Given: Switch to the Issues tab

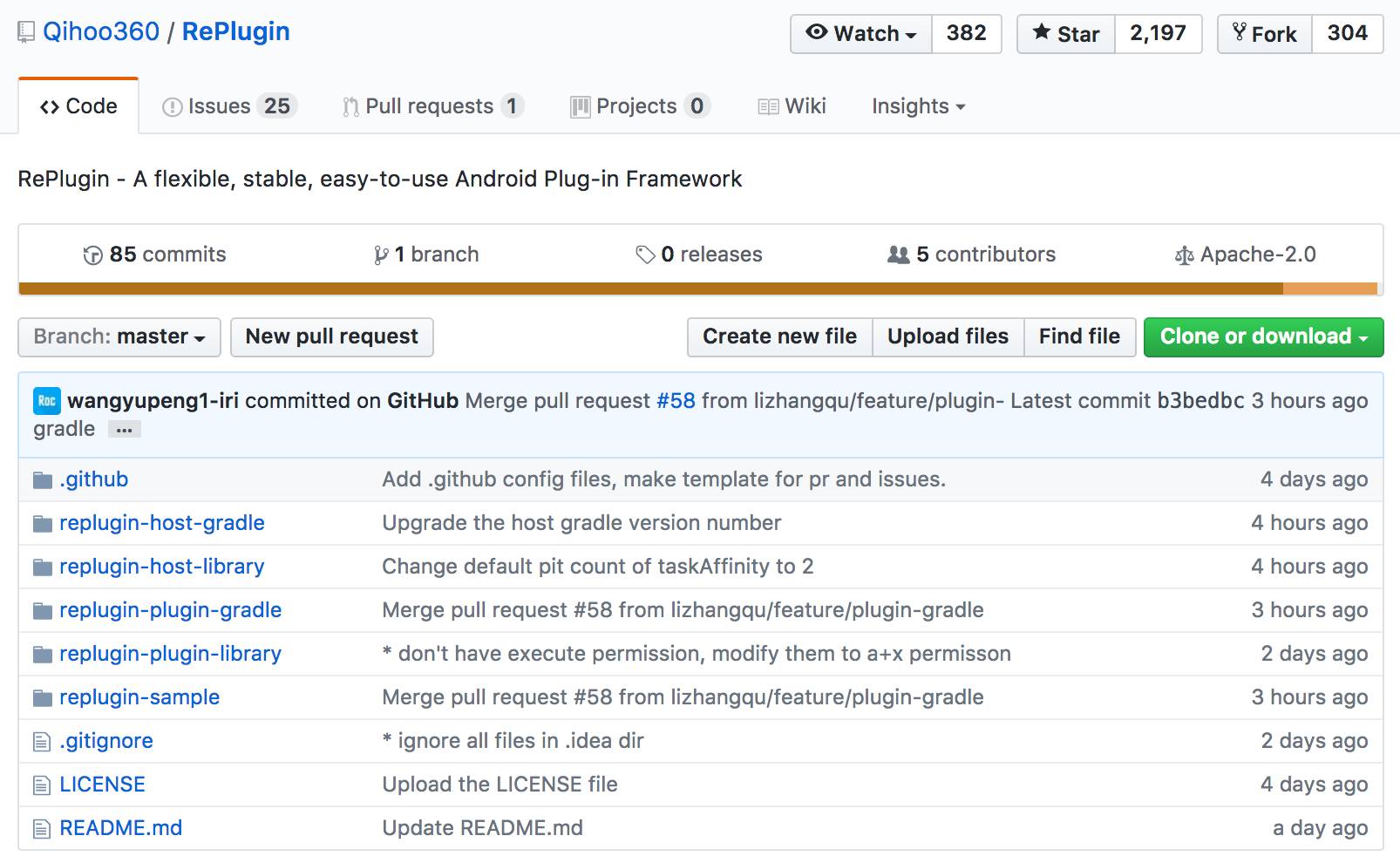Looking at the screenshot, I should [230, 106].
